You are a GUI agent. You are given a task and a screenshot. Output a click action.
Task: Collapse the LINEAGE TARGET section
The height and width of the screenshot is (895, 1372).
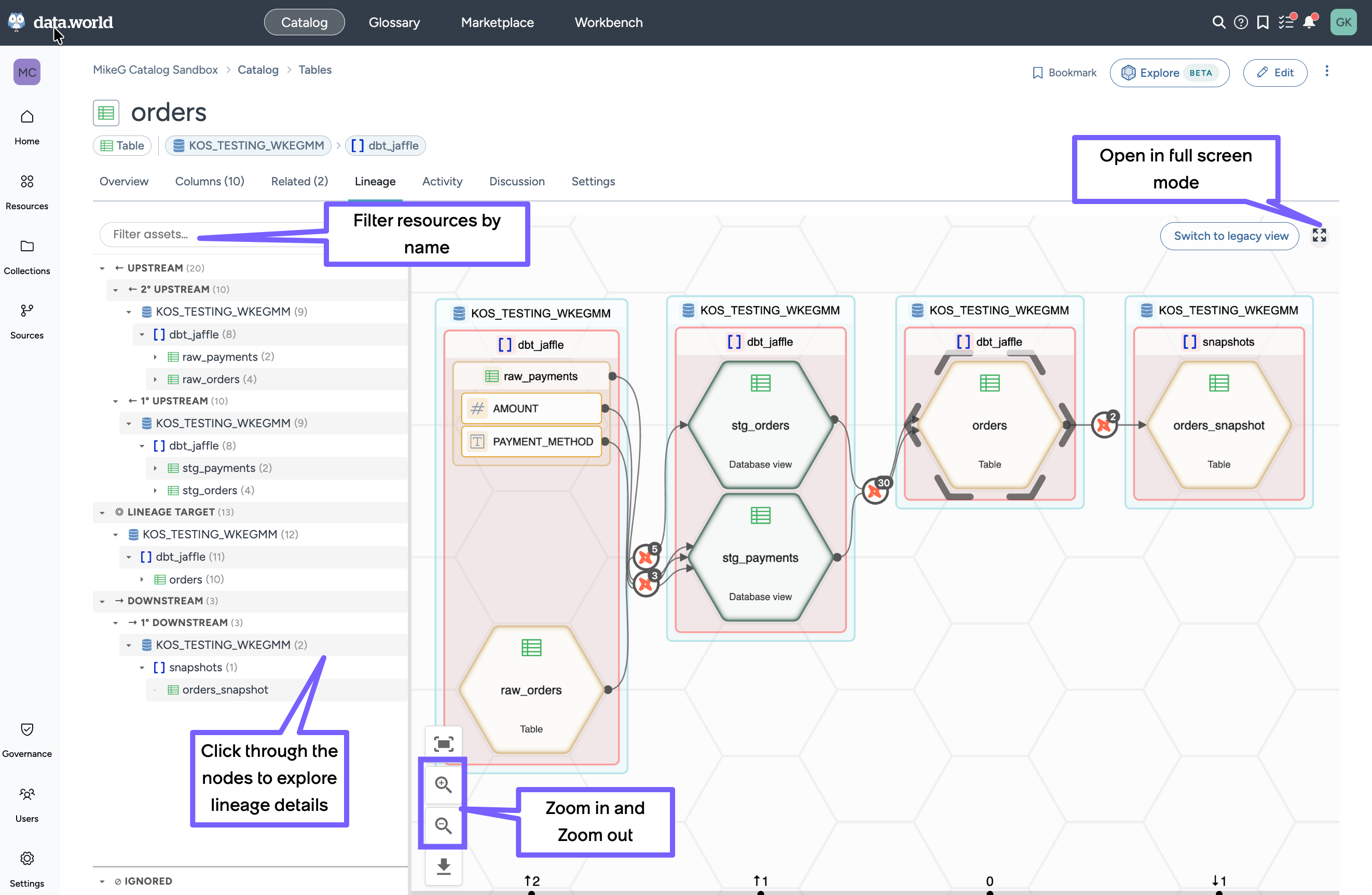click(x=102, y=512)
